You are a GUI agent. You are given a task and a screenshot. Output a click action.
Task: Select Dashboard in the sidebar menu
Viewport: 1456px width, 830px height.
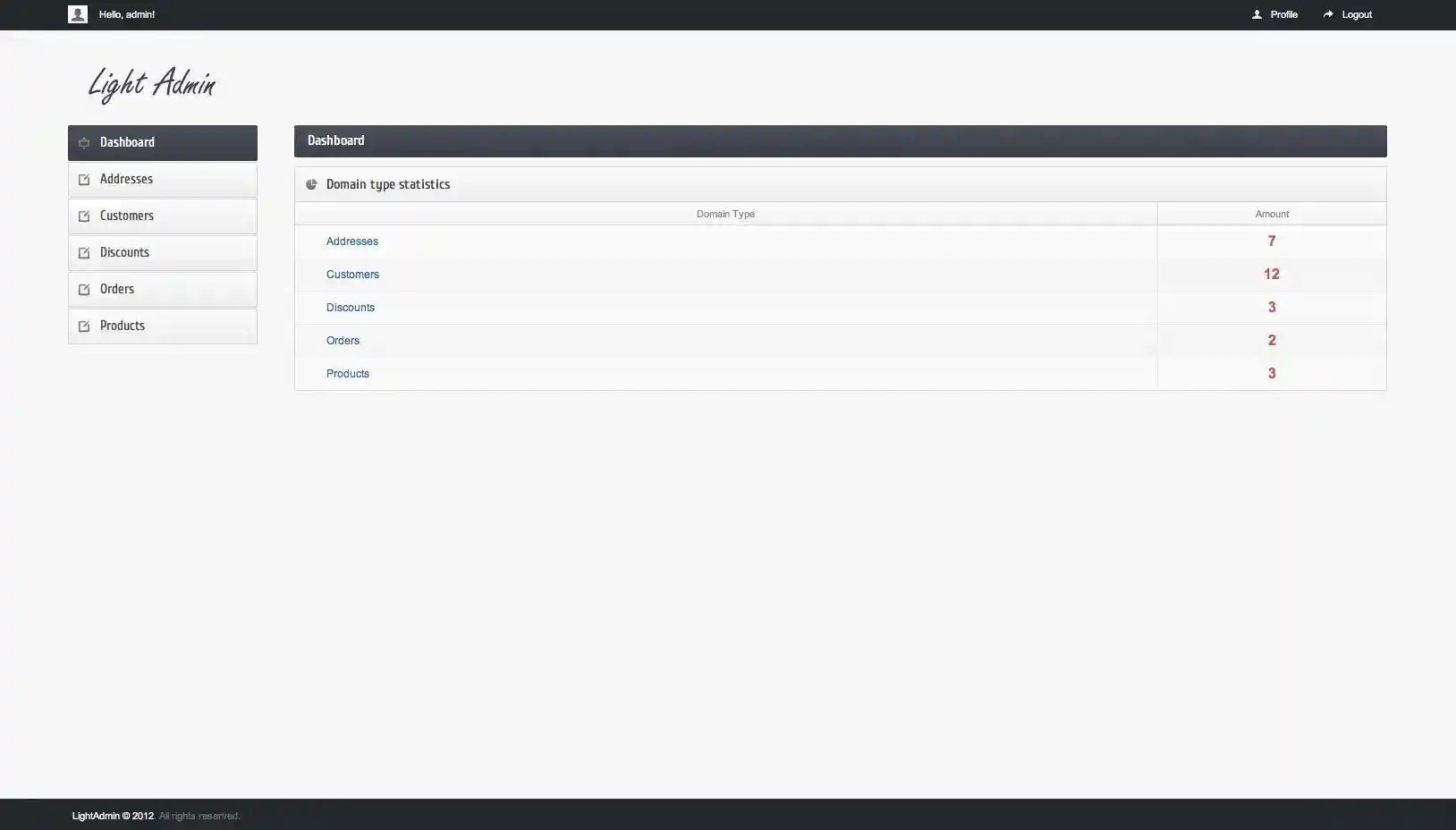click(x=126, y=143)
